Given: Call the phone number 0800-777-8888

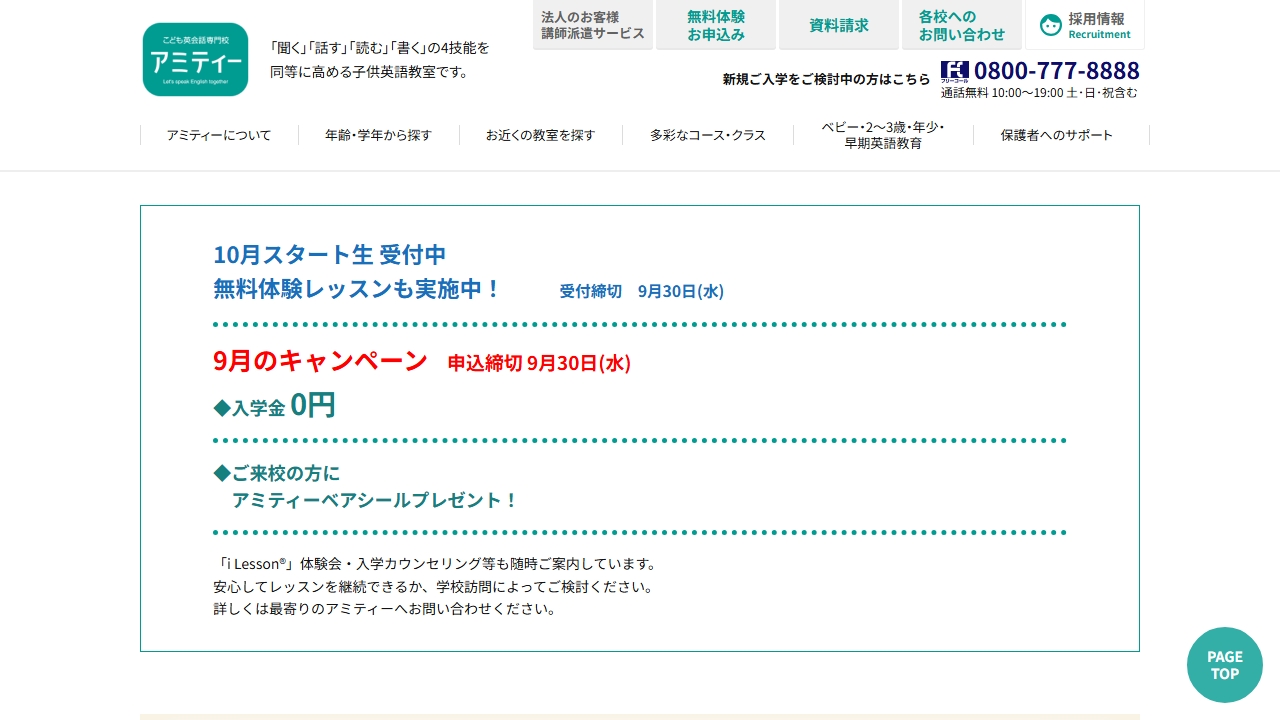Looking at the screenshot, I should pos(1056,71).
